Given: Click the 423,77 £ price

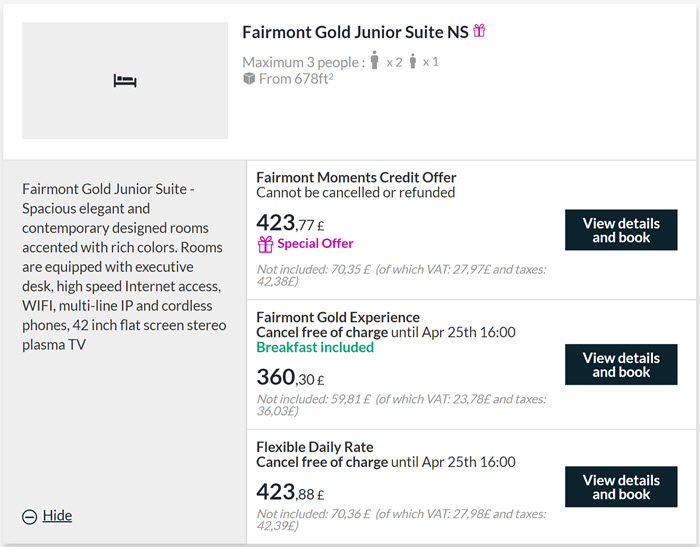Looking at the screenshot, I should pyautogui.click(x=290, y=223).
